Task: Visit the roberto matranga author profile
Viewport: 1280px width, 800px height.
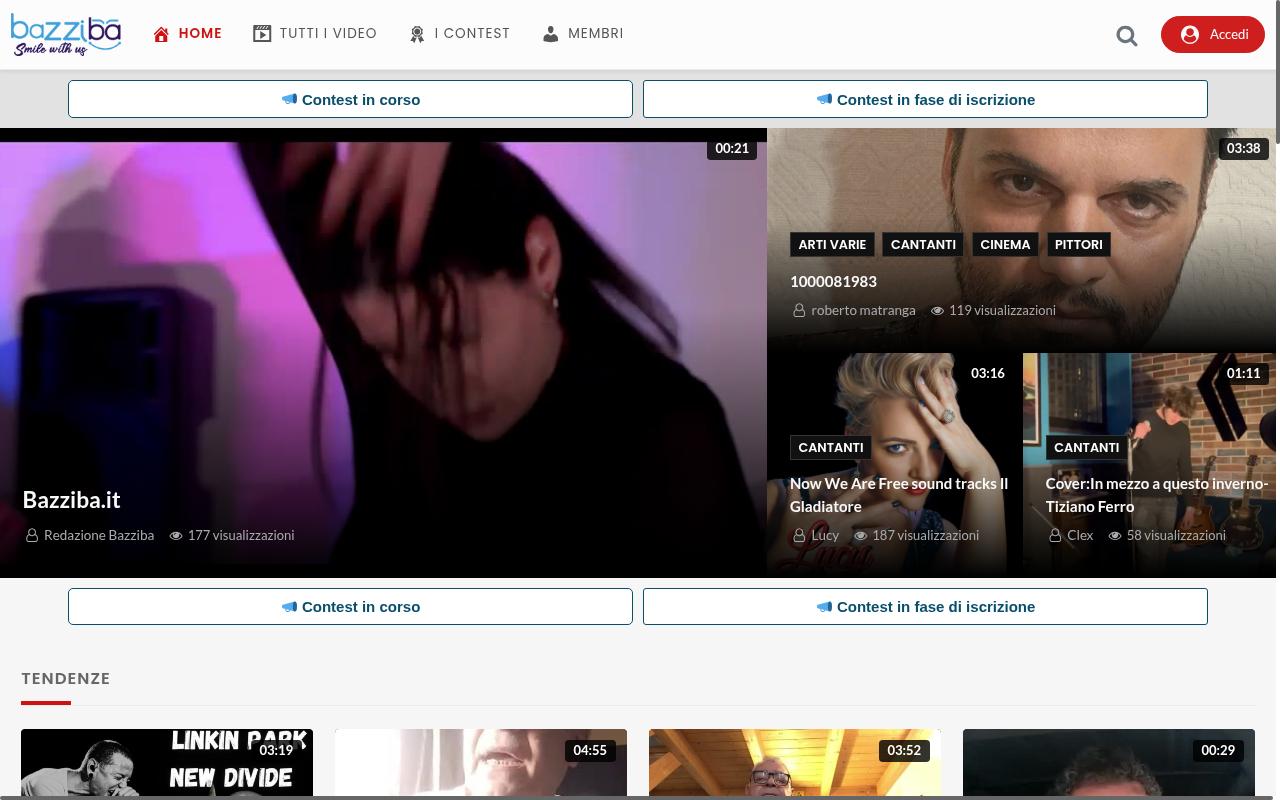Action: point(863,311)
